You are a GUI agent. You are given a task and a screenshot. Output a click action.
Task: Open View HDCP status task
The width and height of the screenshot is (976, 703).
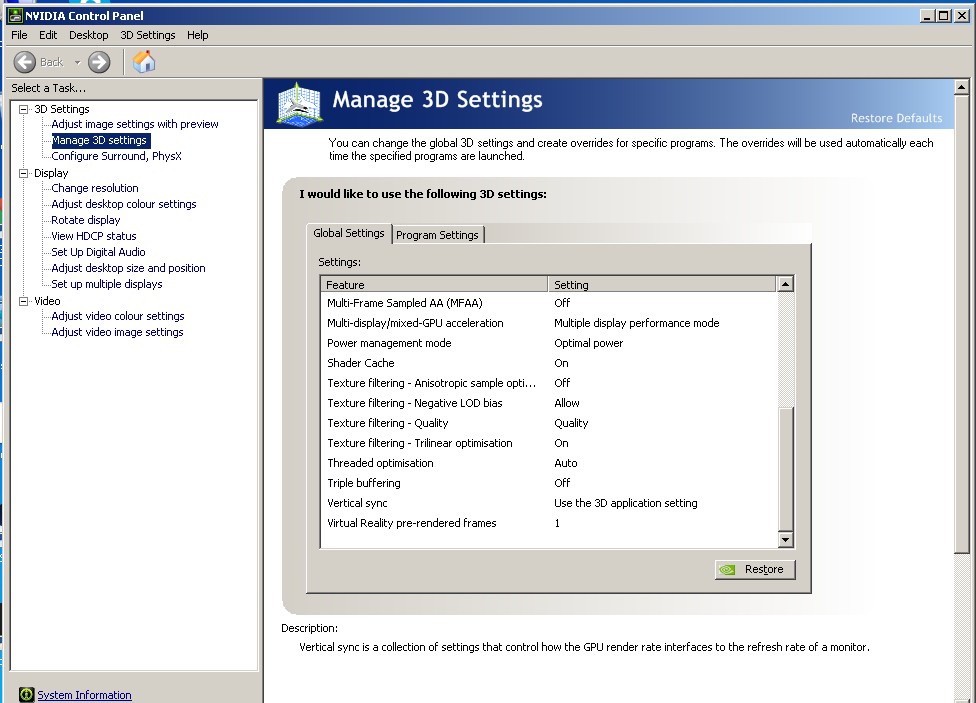[x=93, y=236]
